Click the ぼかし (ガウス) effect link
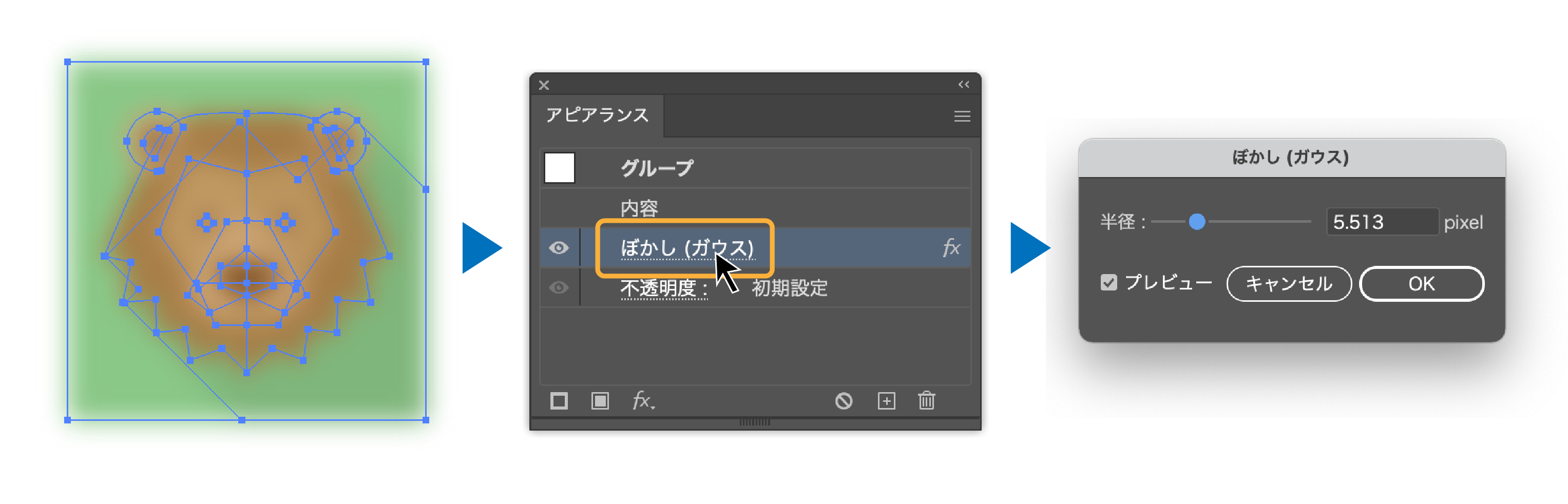This screenshot has width=1568, height=504. click(687, 248)
